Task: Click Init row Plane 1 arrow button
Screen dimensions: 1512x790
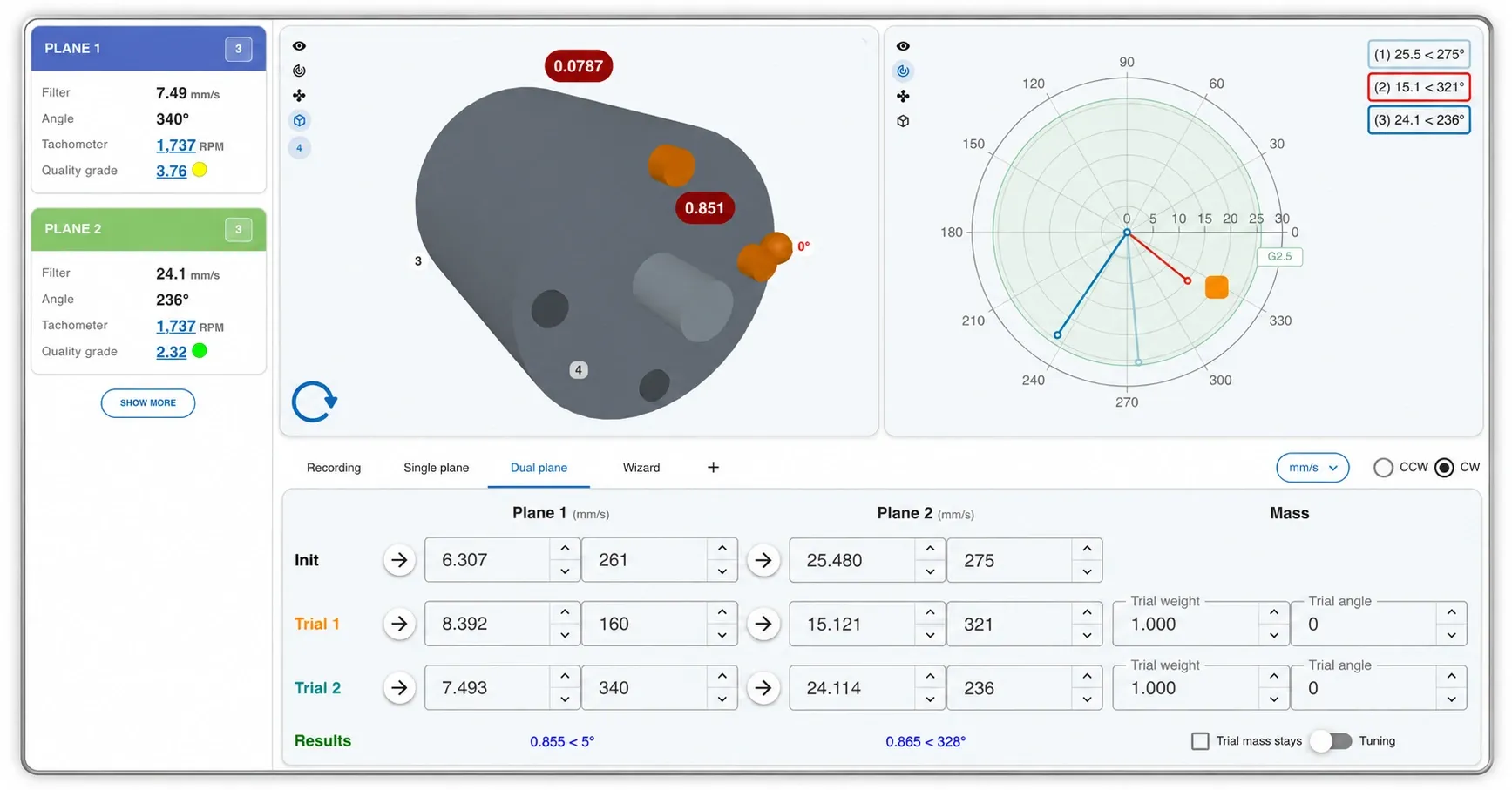Action: (399, 560)
